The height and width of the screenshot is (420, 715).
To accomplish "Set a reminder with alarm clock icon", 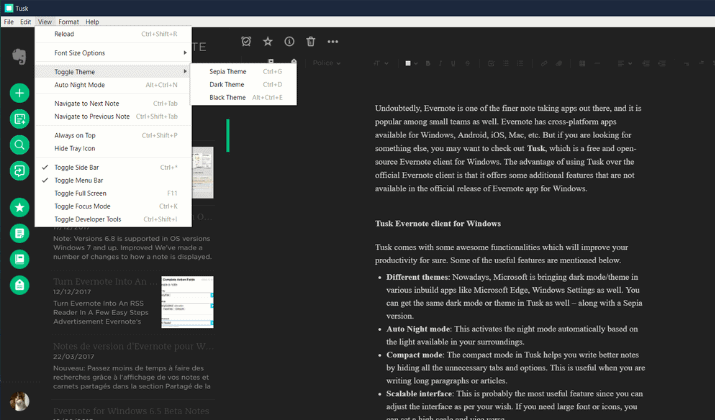I will click(246, 41).
